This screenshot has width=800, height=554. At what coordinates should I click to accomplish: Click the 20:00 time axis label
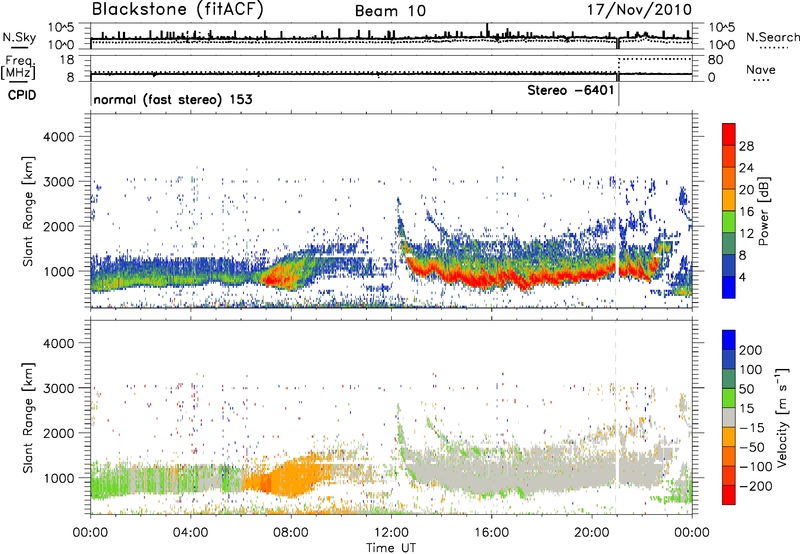591,533
